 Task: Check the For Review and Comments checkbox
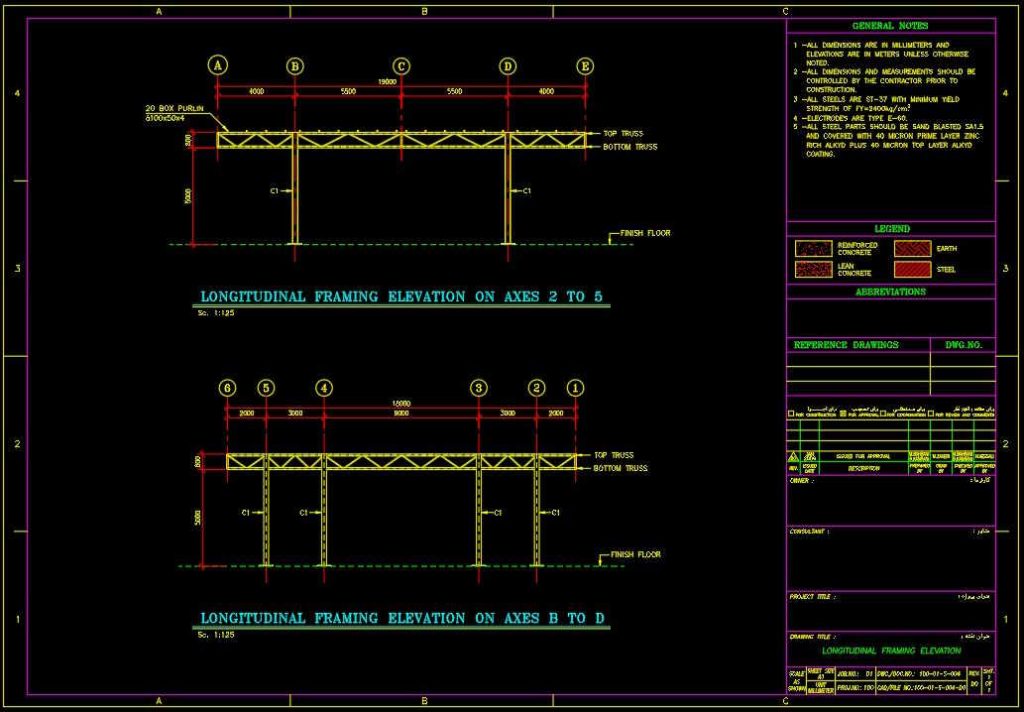pos(932,413)
